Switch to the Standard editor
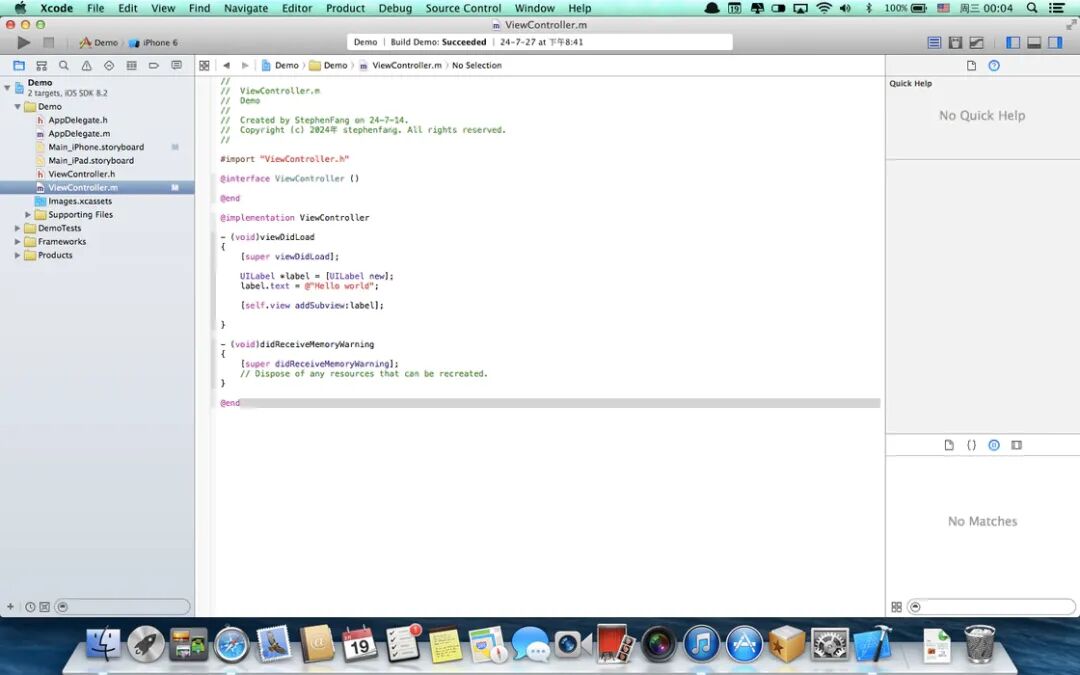Viewport: 1080px width, 675px height. pyautogui.click(x=934, y=43)
